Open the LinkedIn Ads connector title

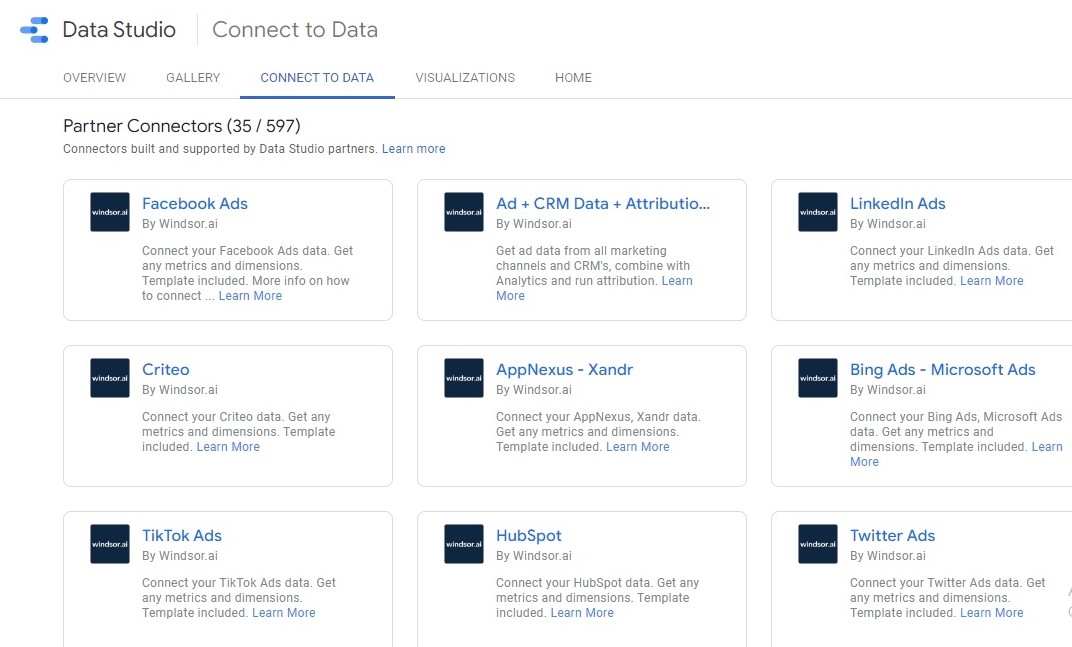coord(898,204)
